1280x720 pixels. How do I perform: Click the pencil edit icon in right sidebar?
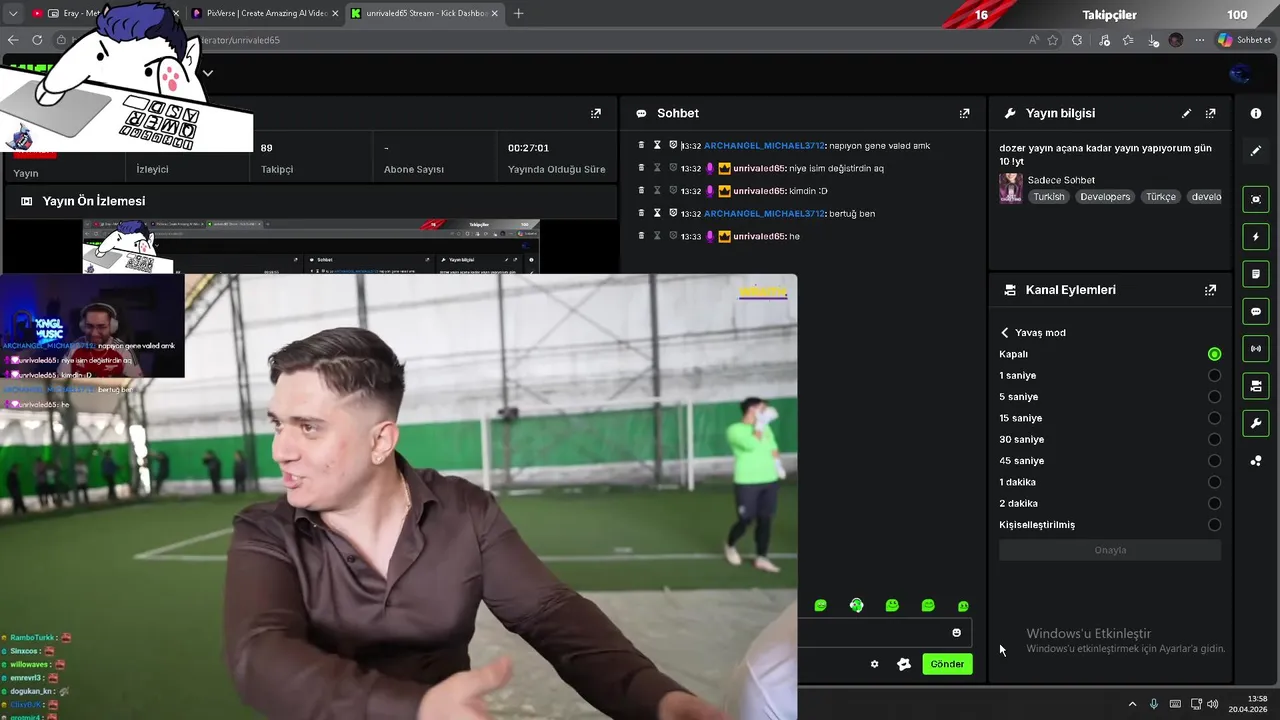pos(1256,151)
